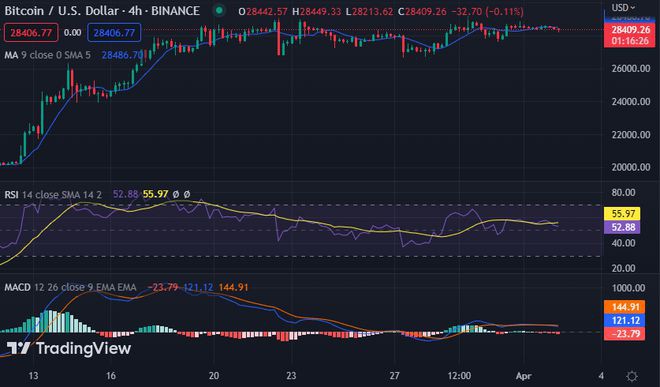Click the yellow RSI value label 55.97
Screen dimensions: 660x387
(623, 214)
